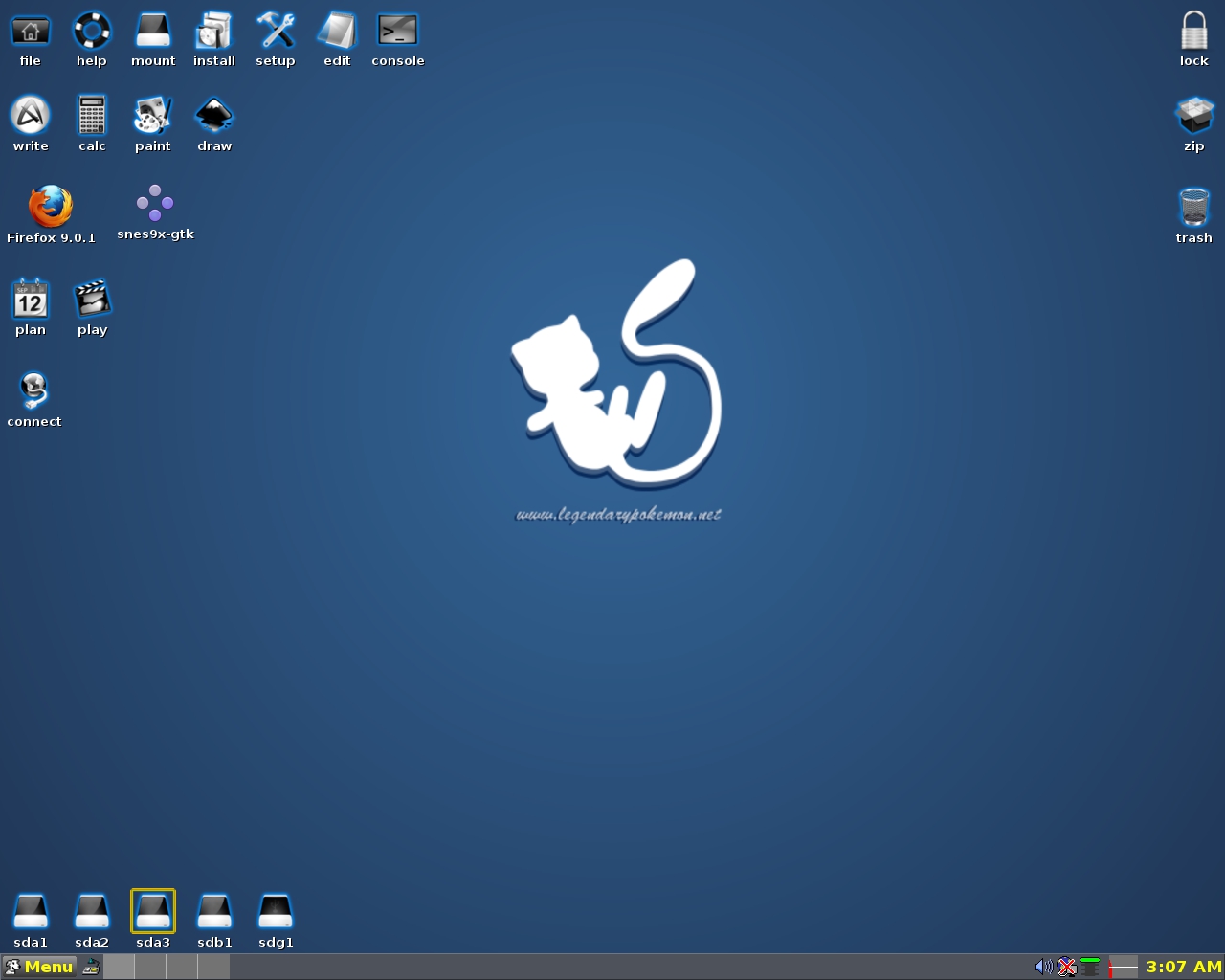Open the file manager desktop icon
1225x980 pixels.
tap(31, 33)
